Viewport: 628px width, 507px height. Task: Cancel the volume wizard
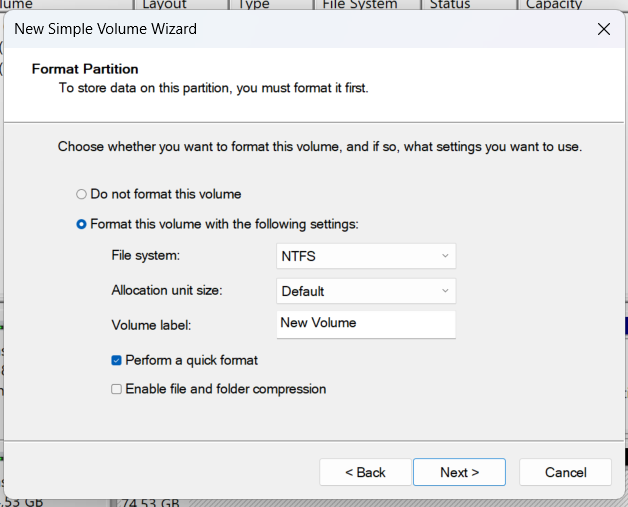565,472
